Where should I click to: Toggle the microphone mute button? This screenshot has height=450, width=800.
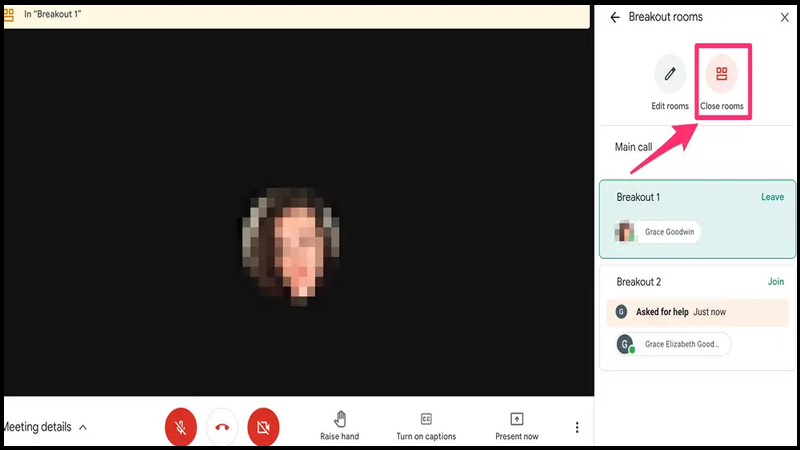coord(181,427)
